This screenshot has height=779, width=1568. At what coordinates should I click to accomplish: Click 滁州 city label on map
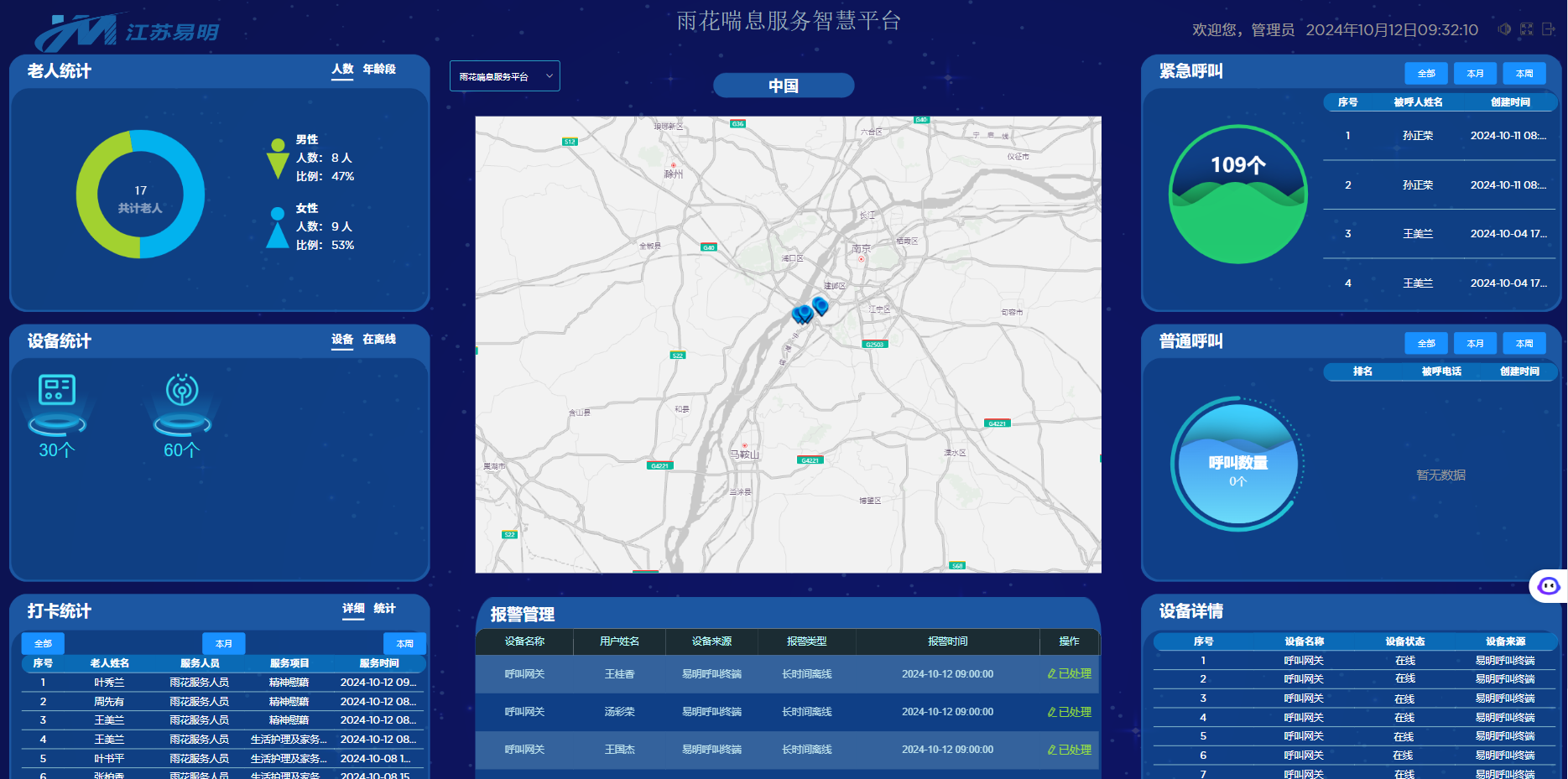pyautogui.click(x=674, y=174)
